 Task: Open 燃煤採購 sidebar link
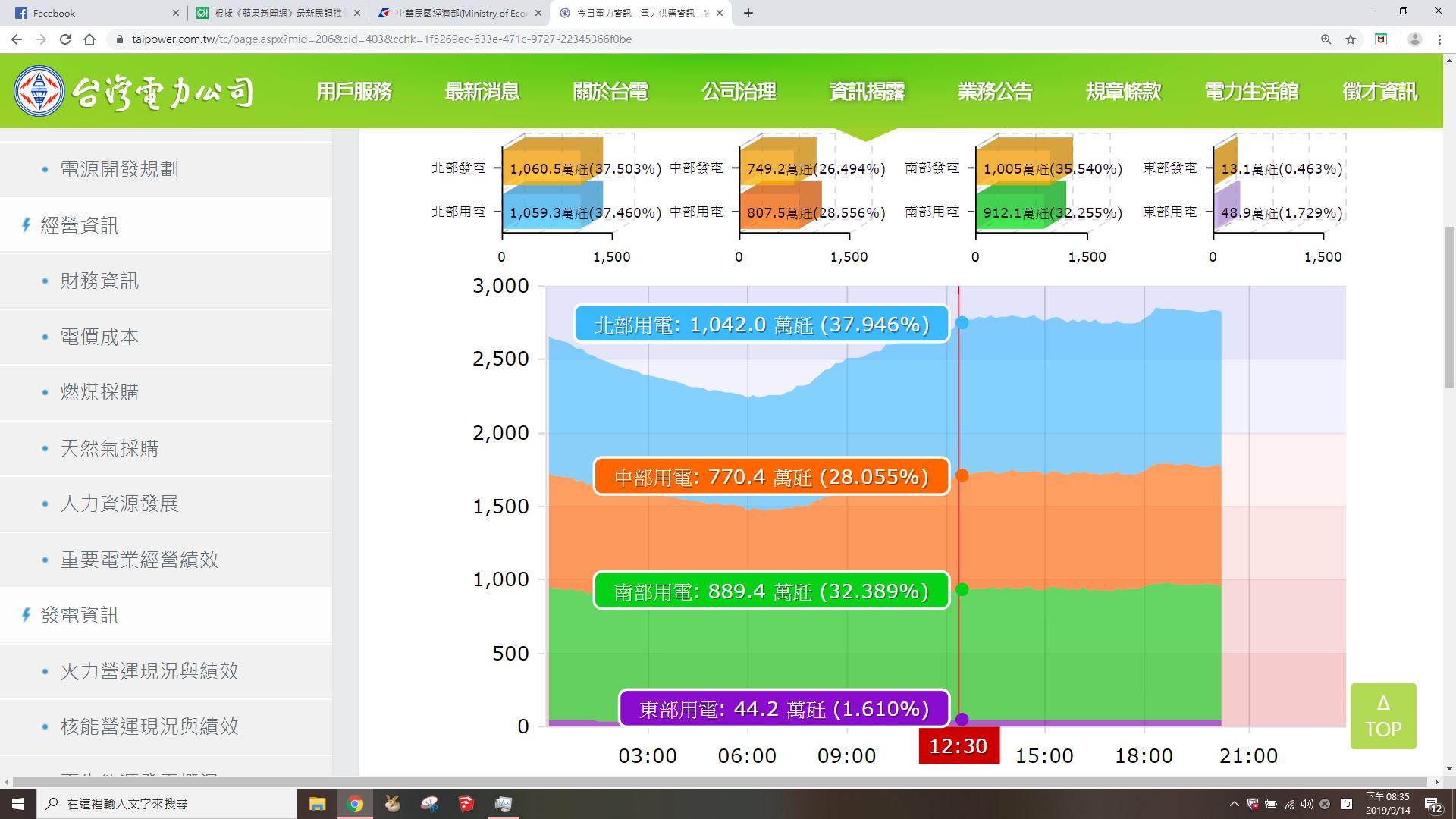(165, 392)
